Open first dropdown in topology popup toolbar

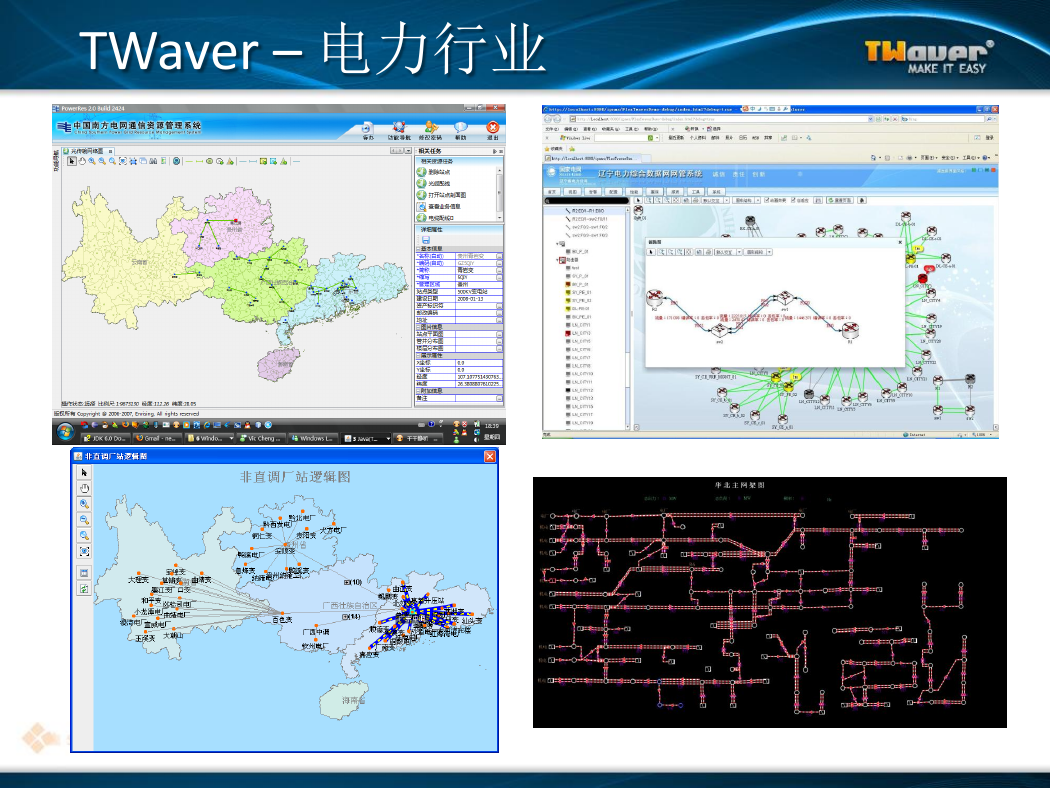click(x=728, y=252)
